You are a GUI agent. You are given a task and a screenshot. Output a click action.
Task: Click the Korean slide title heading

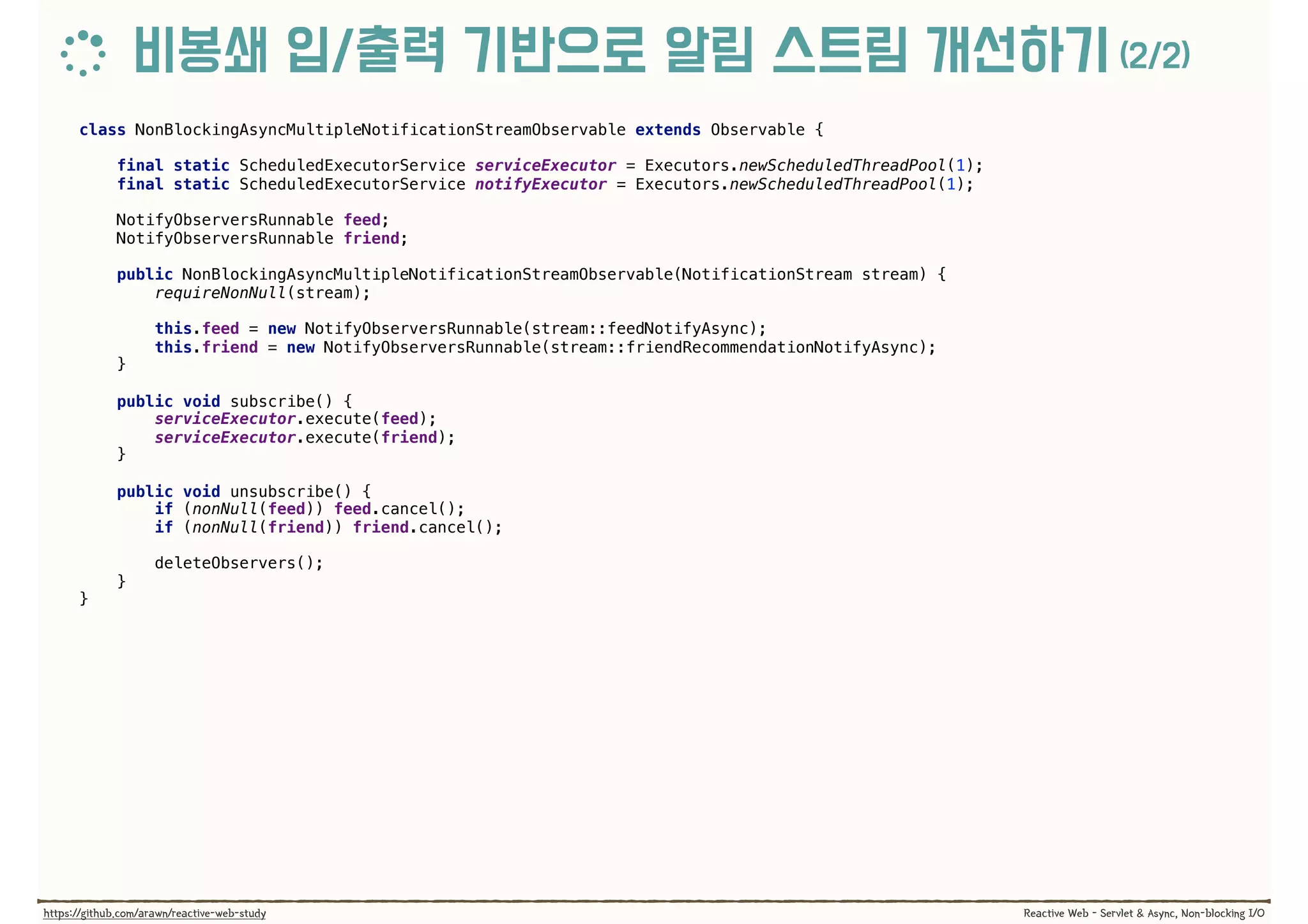[620, 50]
